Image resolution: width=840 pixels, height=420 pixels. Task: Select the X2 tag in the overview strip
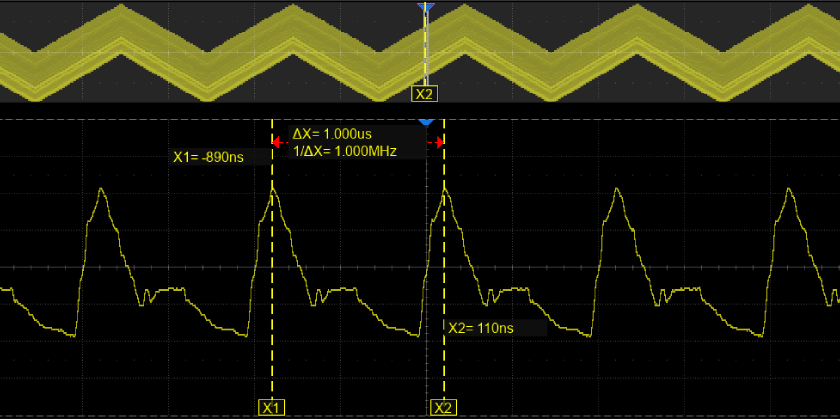(x=425, y=94)
